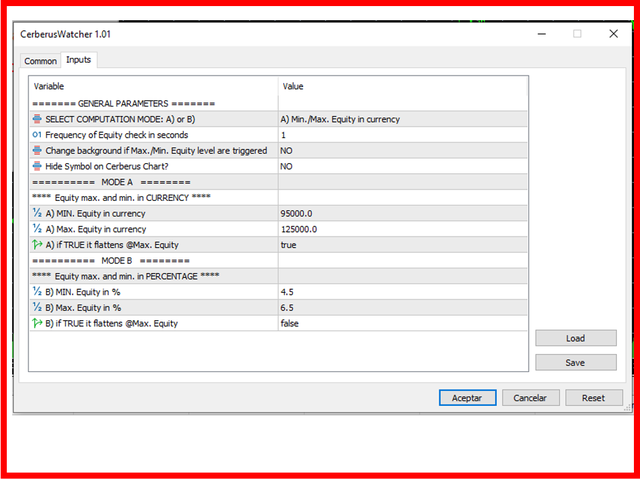This screenshot has height=480, width=640.
Task: Click the Reset button
Action: (593, 398)
